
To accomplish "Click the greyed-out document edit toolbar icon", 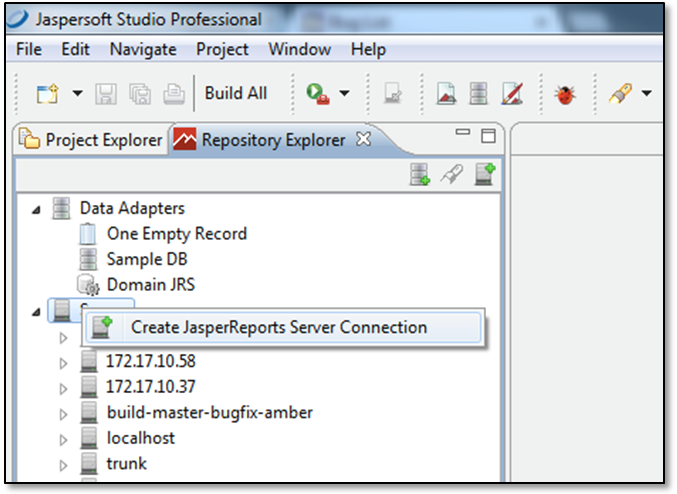I will click(x=393, y=93).
